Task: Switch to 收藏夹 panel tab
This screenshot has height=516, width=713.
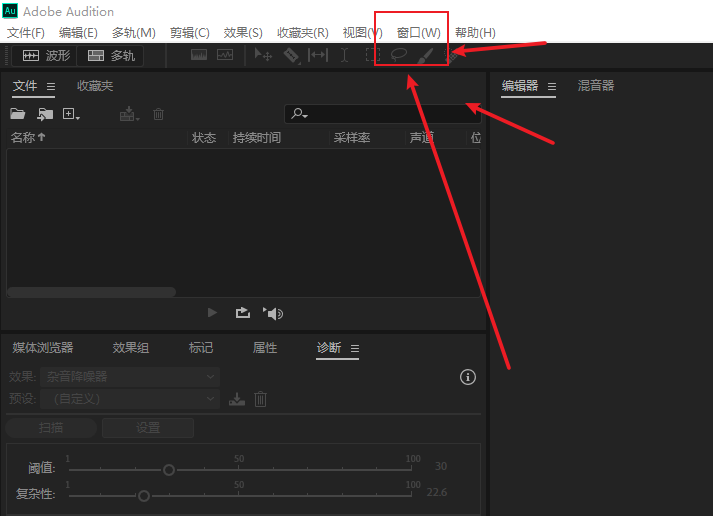Action: coord(95,86)
